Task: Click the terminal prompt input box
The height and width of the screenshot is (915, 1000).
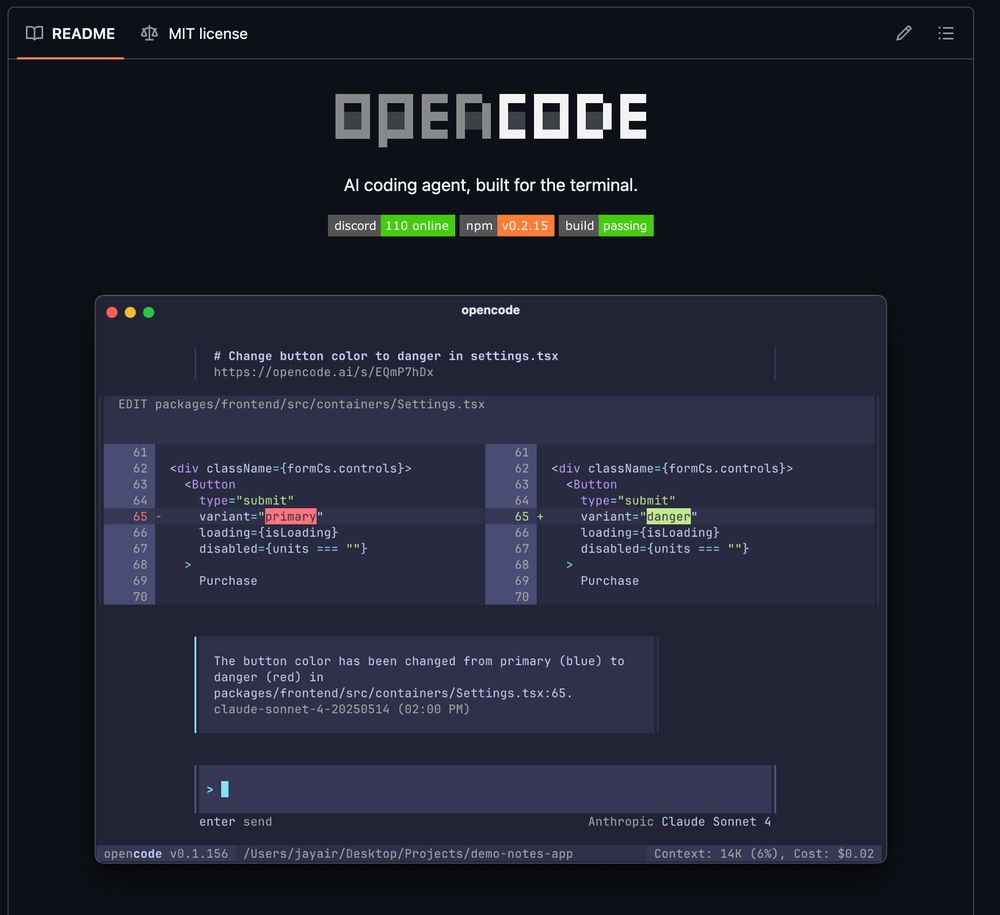Action: point(485,789)
